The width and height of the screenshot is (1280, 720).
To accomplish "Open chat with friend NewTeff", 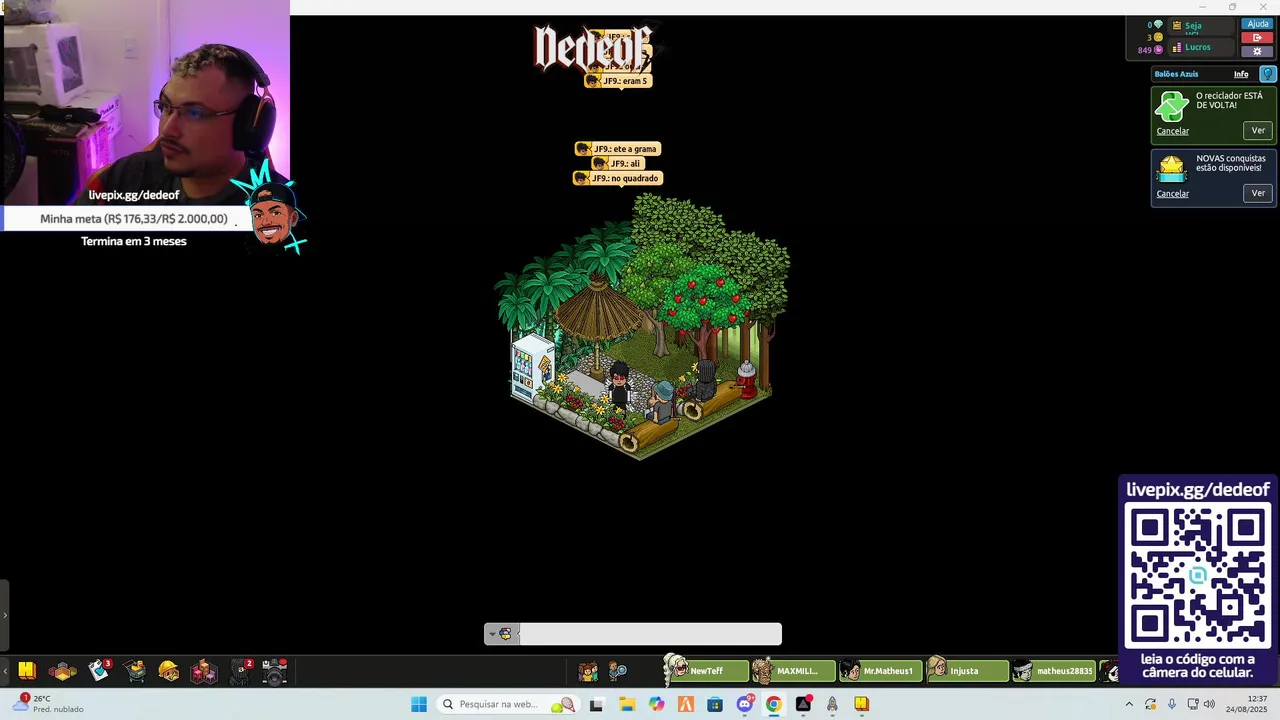I will [706, 671].
